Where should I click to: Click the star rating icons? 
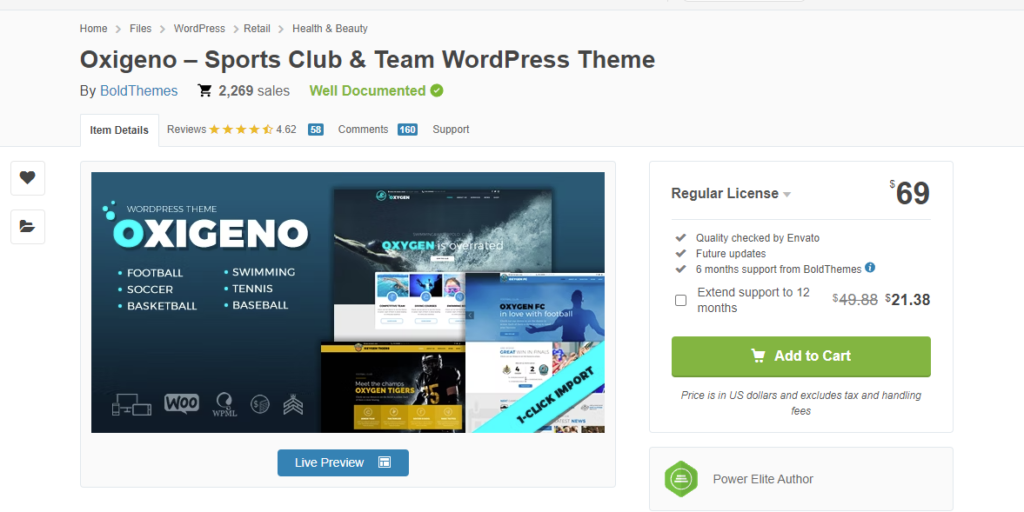[241, 130]
